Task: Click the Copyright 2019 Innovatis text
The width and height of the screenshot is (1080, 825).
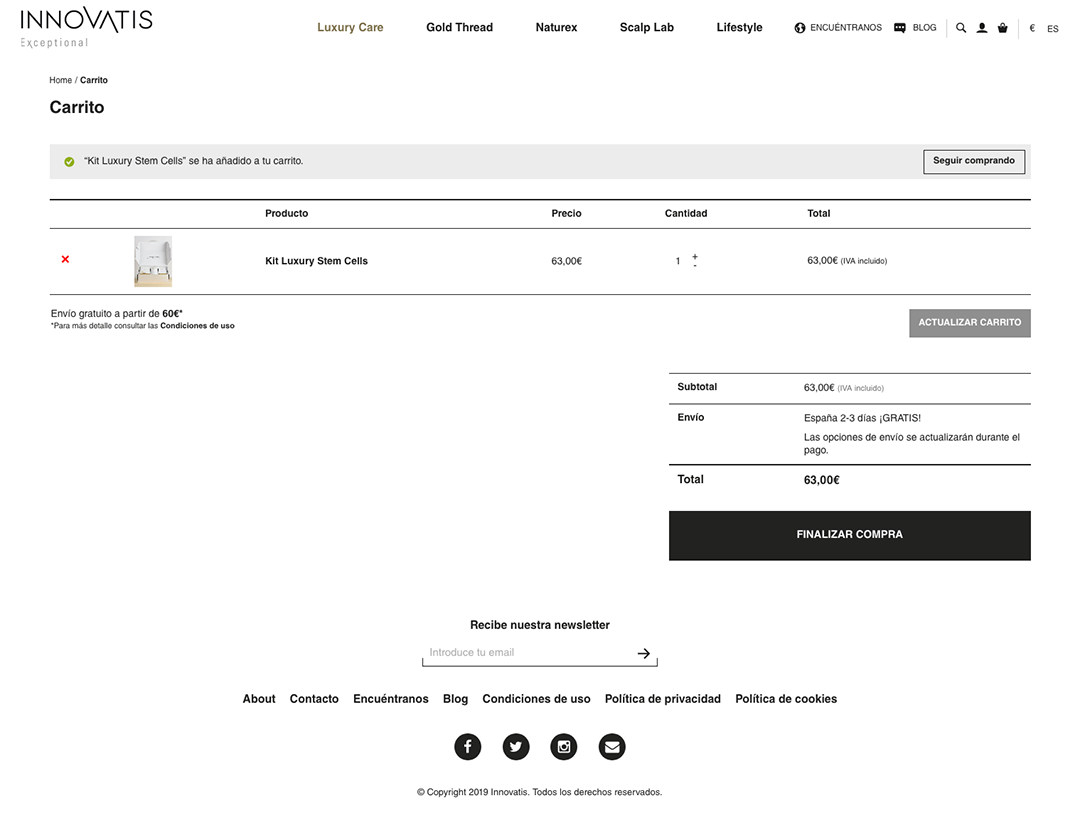Action: pyautogui.click(x=539, y=793)
